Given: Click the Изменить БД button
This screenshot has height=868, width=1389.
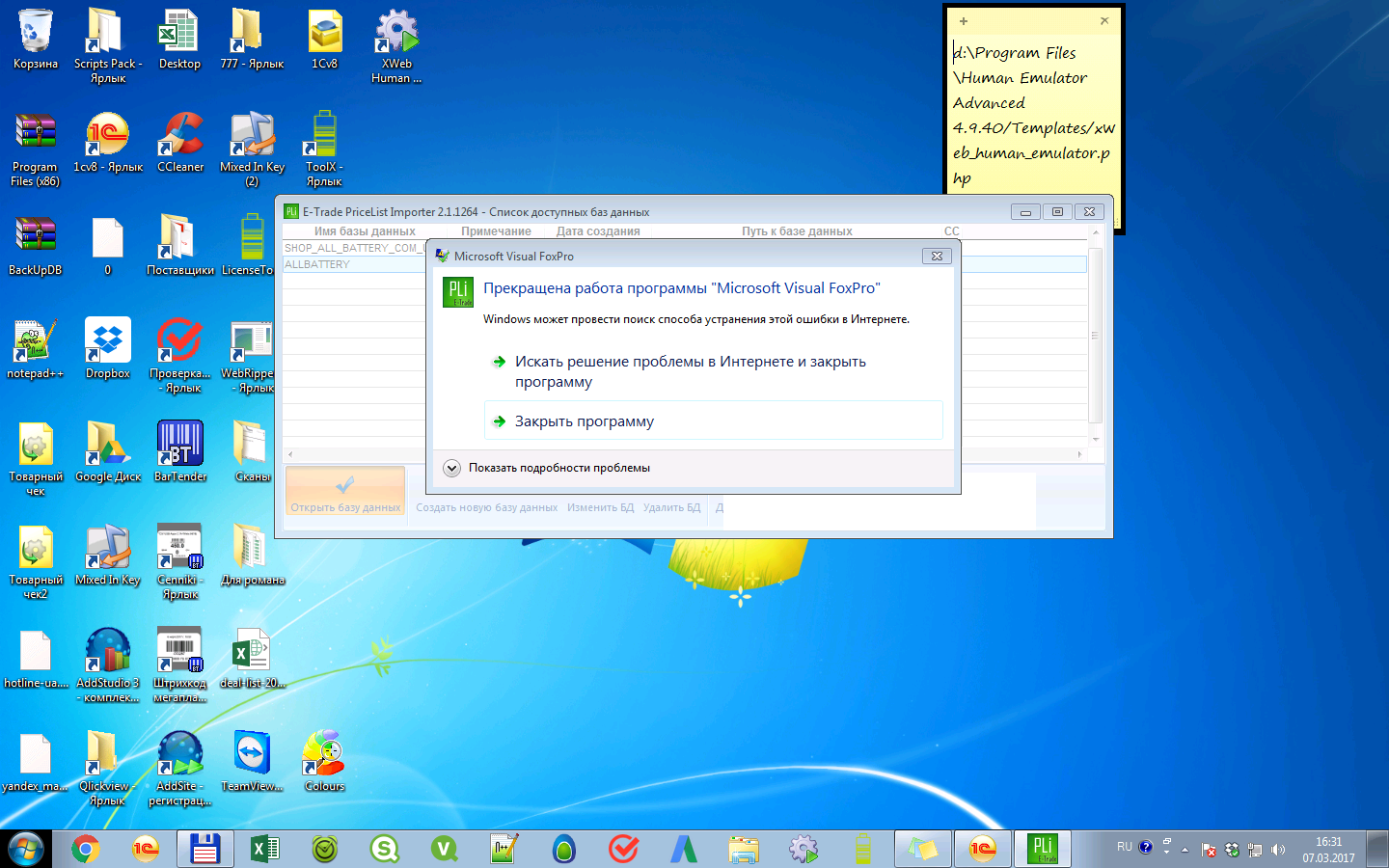Looking at the screenshot, I should click(x=600, y=507).
